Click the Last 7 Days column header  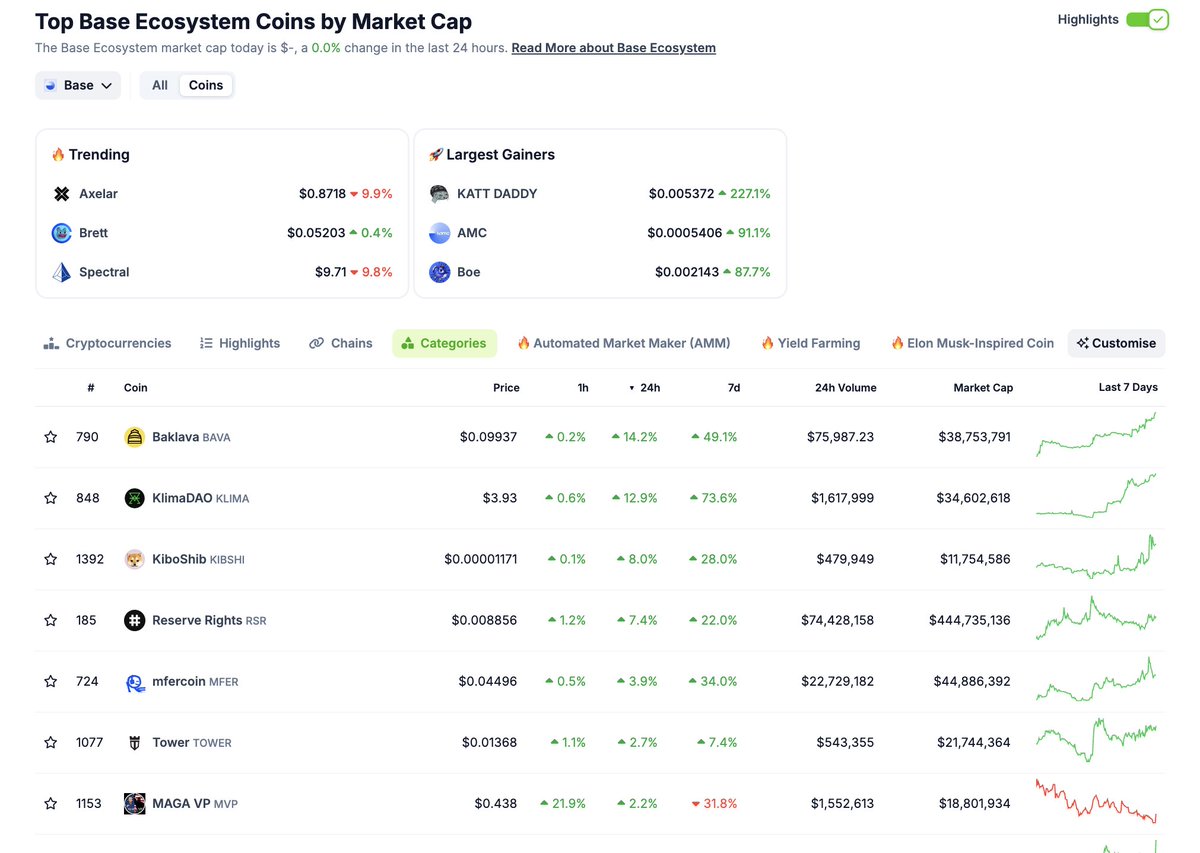coord(1128,388)
